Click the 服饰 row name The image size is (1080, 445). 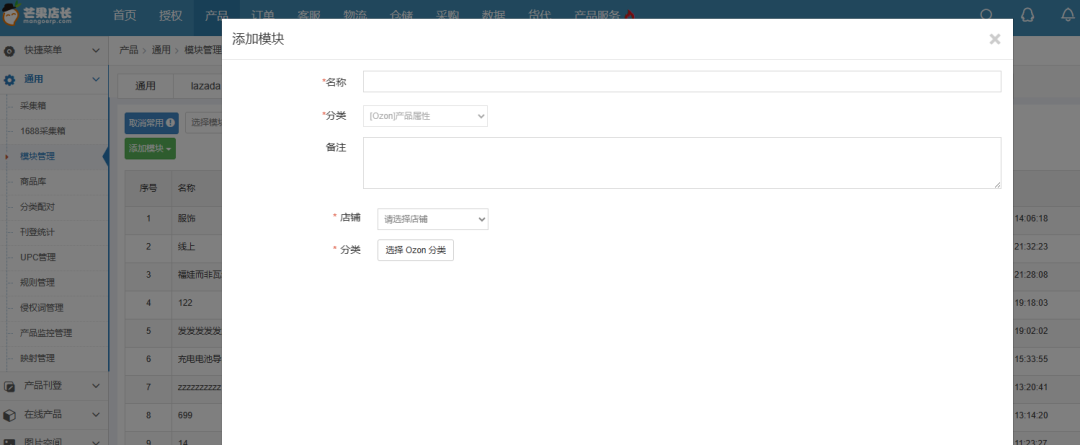(187, 218)
